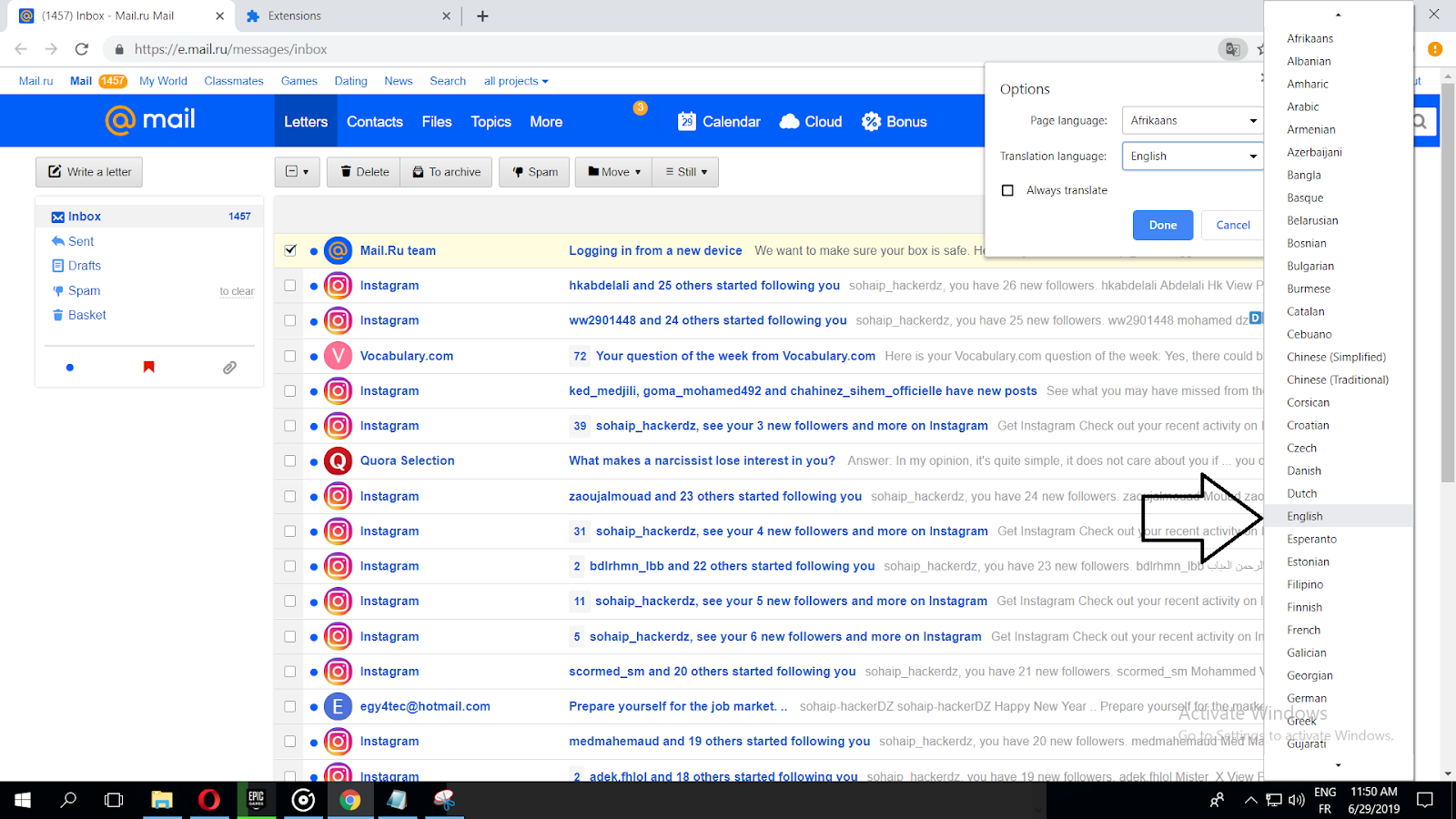Open the Windows Action Center icon
Screen dimensions: 1456x819
click(1425, 800)
